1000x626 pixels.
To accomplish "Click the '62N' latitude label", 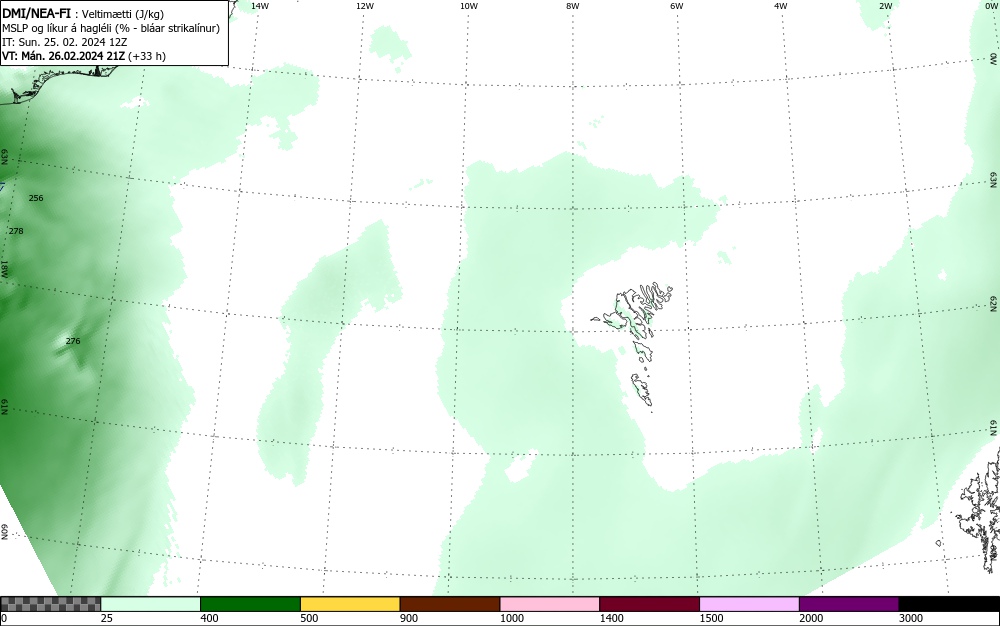I will pyautogui.click(x=993, y=303).
